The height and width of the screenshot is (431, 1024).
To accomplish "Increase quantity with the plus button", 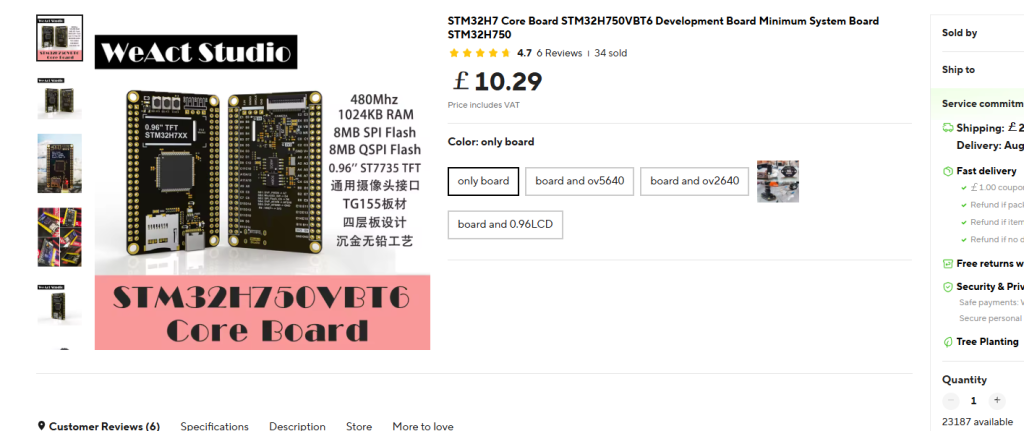I will tap(997, 400).
